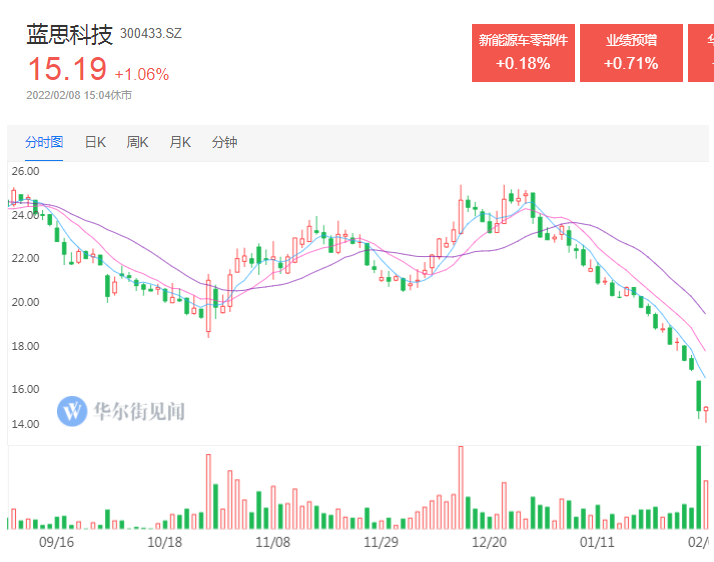714x562 pixels.
Task: Click the partially visible third sector card
Action: pos(702,53)
